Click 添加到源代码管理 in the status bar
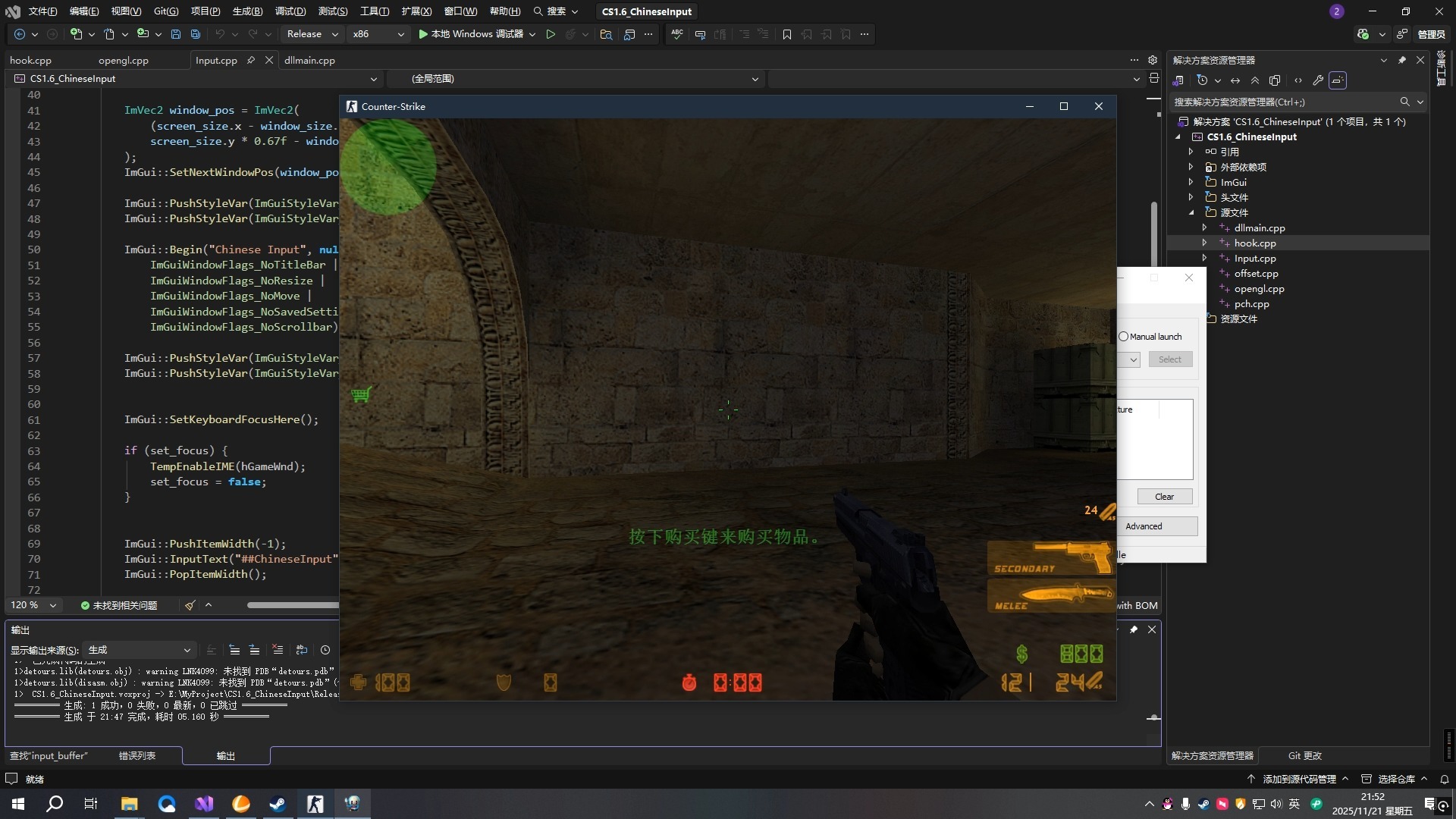 click(x=1298, y=779)
